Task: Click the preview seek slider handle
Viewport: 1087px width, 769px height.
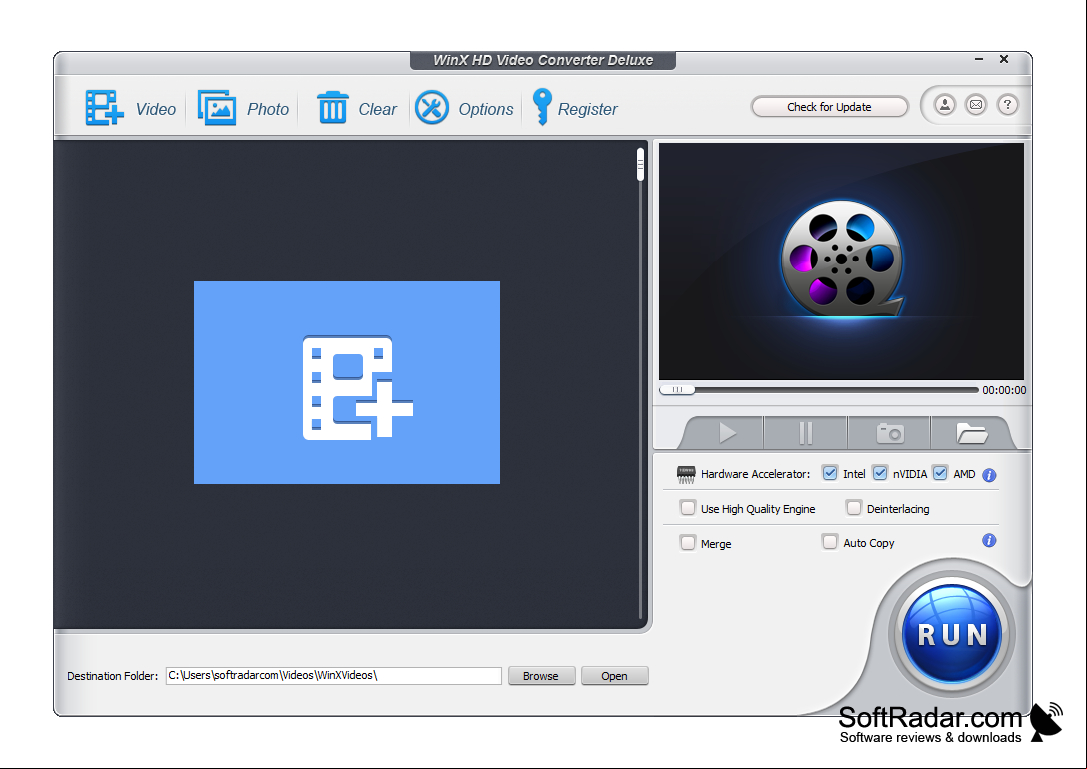Action: pyautogui.click(x=677, y=390)
